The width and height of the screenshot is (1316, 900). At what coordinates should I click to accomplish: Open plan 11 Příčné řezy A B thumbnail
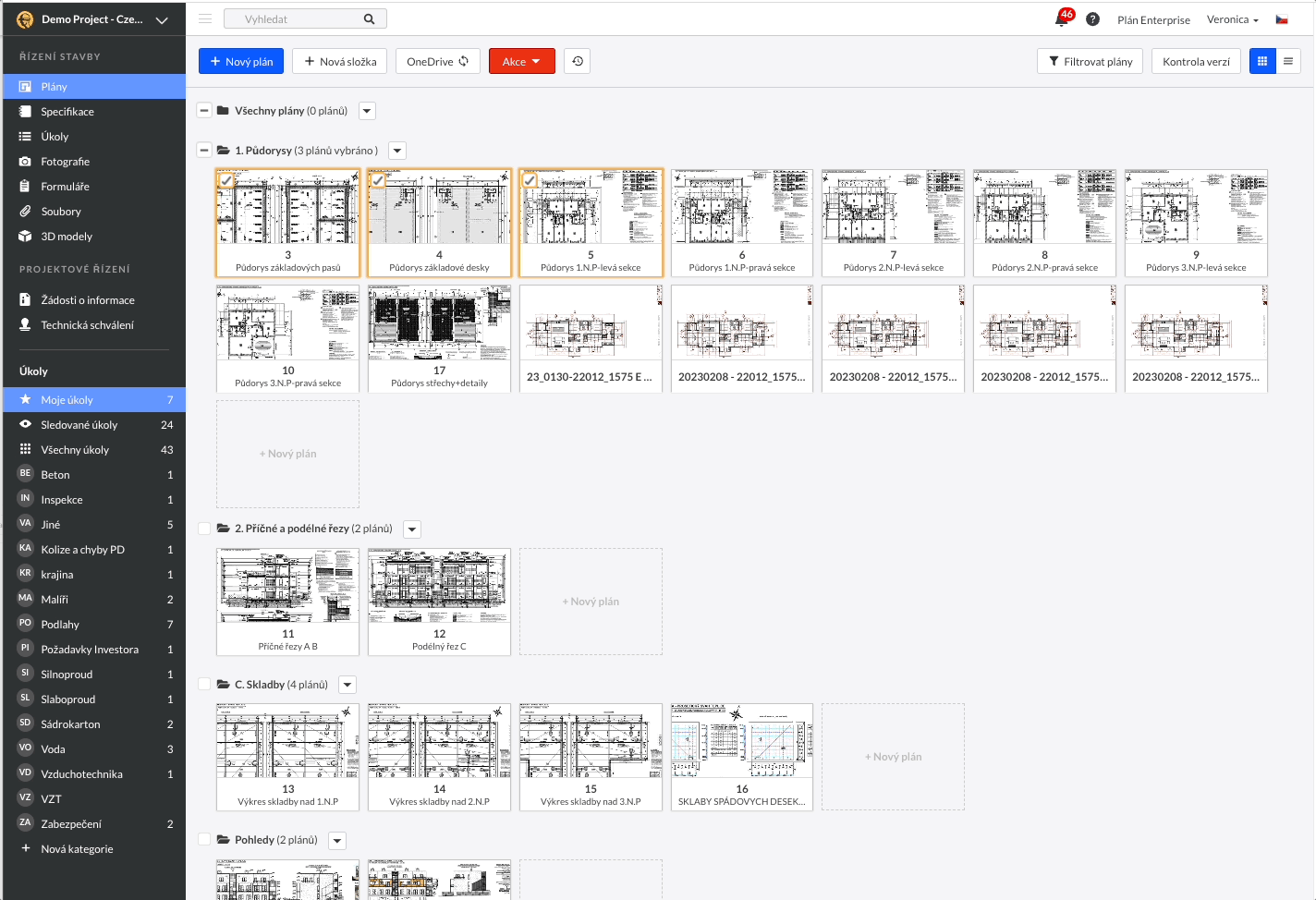287,602
